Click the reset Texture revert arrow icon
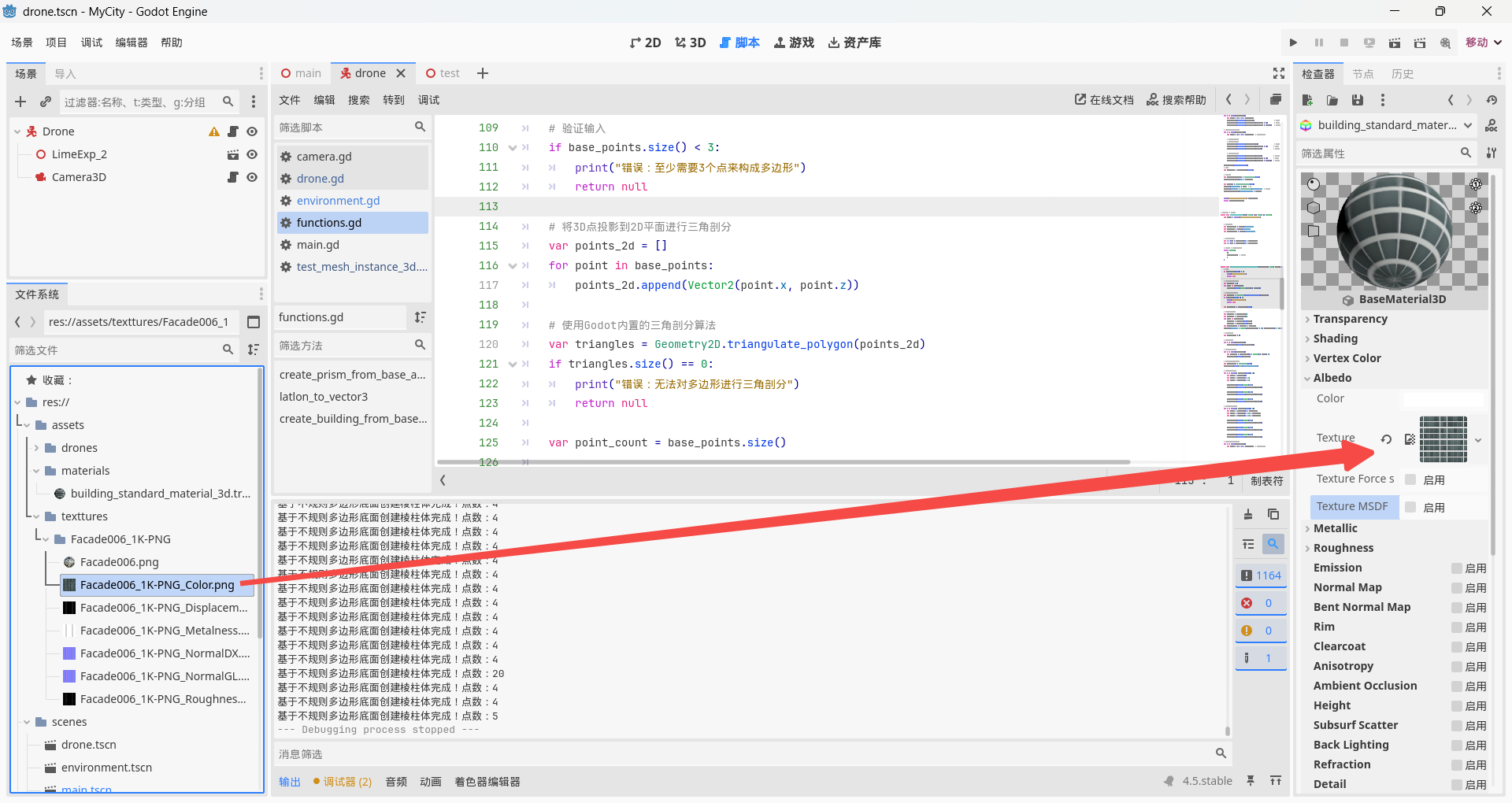The width and height of the screenshot is (1512, 803). (x=1386, y=439)
